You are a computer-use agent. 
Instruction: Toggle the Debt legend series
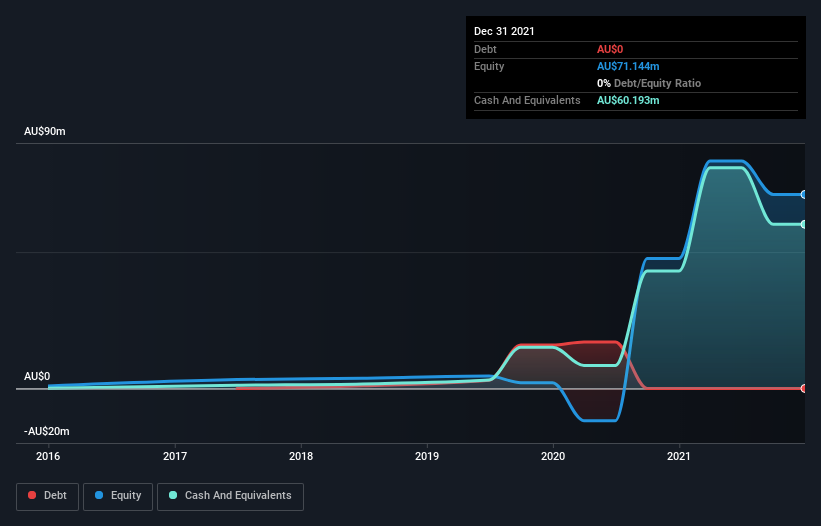[x=47, y=496]
